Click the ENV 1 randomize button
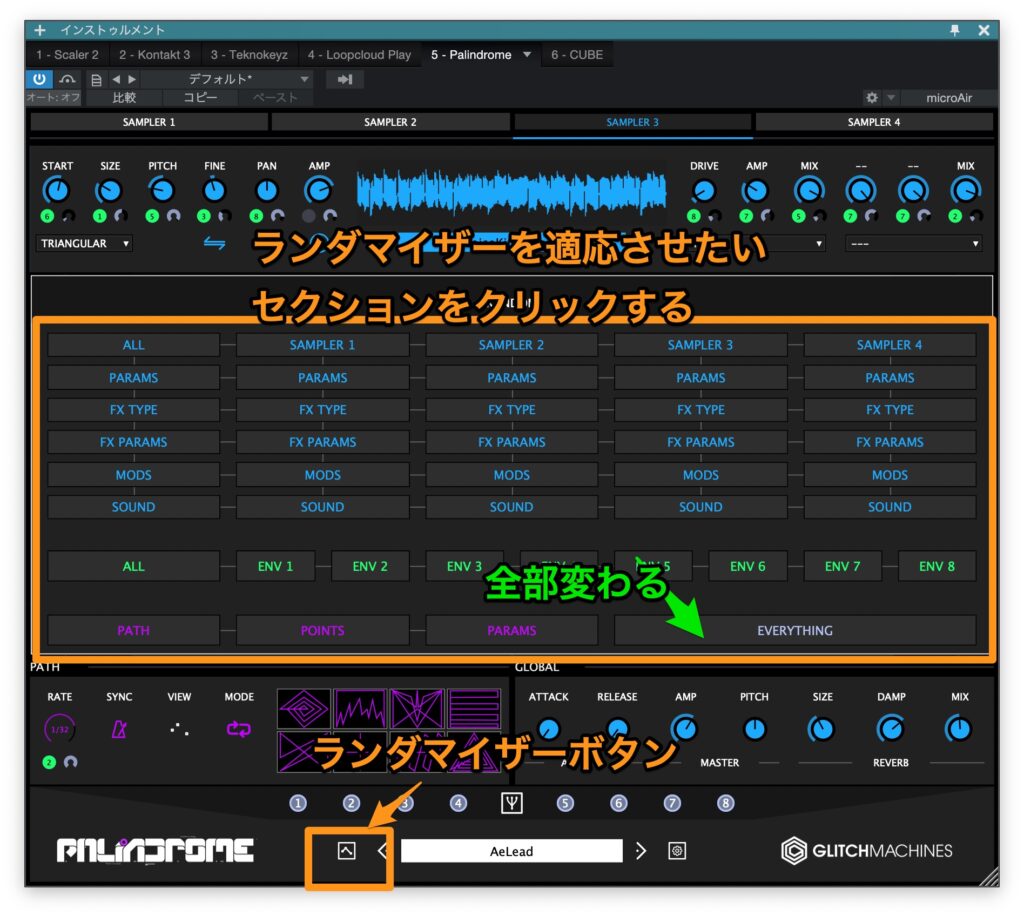This screenshot has height=916, width=1024. (x=275, y=566)
